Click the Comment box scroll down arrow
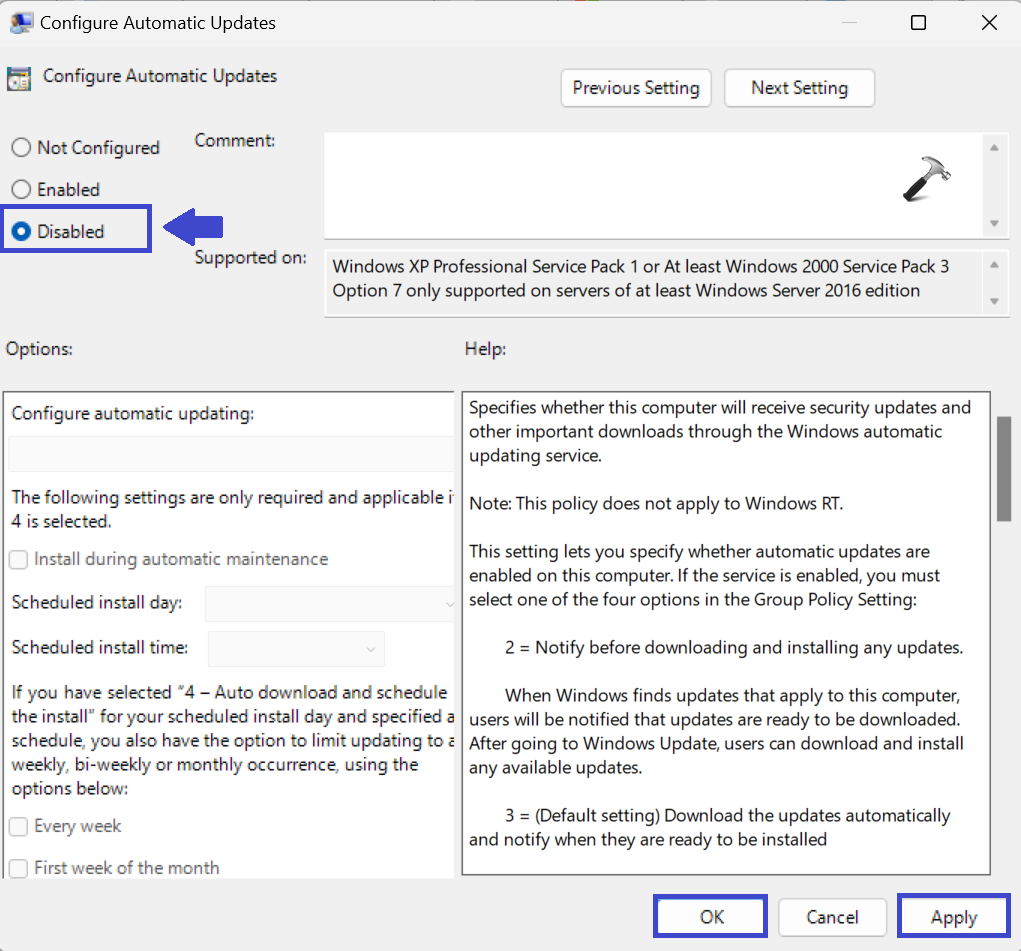Viewport: 1021px width, 951px height. (994, 223)
